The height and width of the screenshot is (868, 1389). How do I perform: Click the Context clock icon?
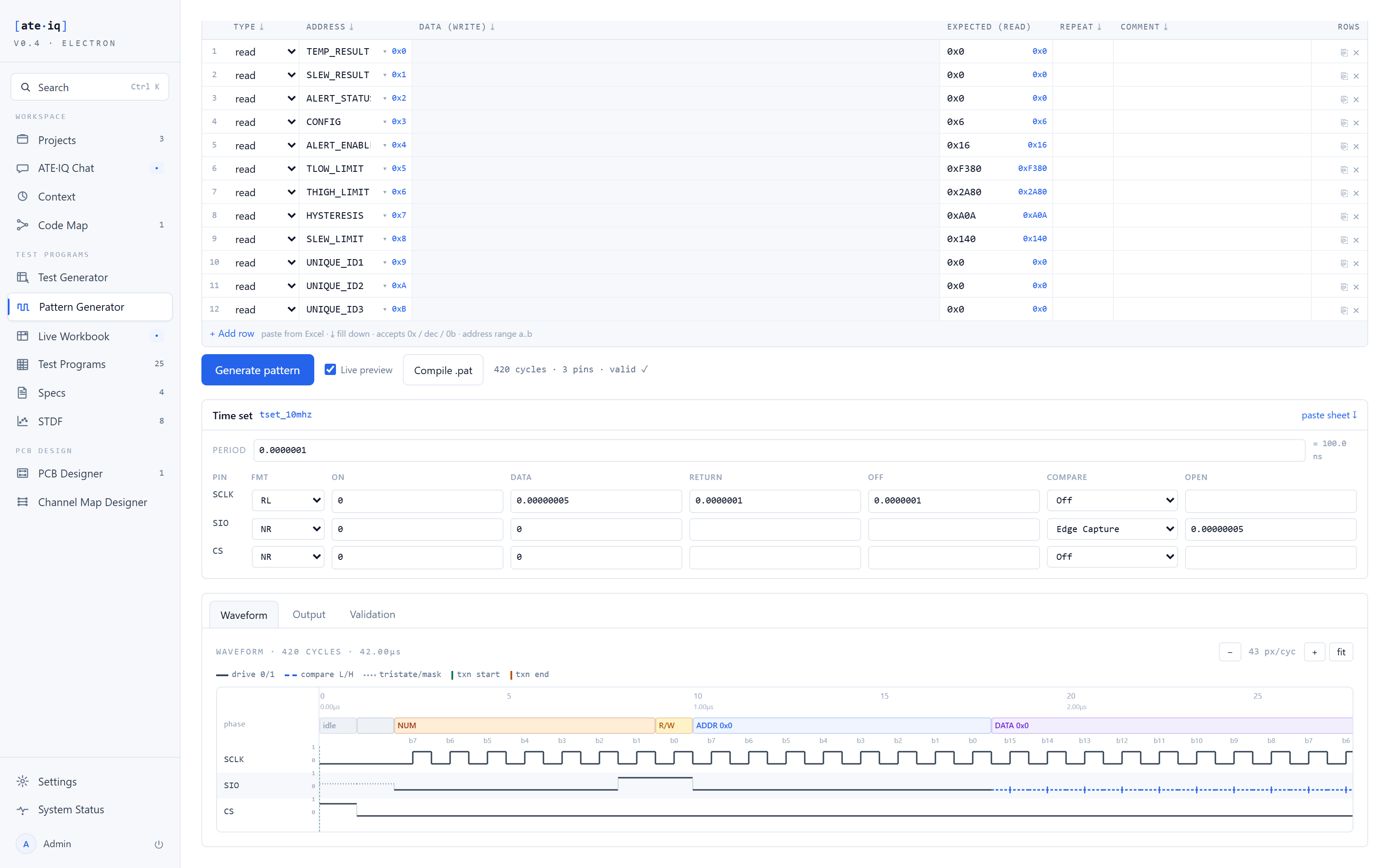pos(23,196)
